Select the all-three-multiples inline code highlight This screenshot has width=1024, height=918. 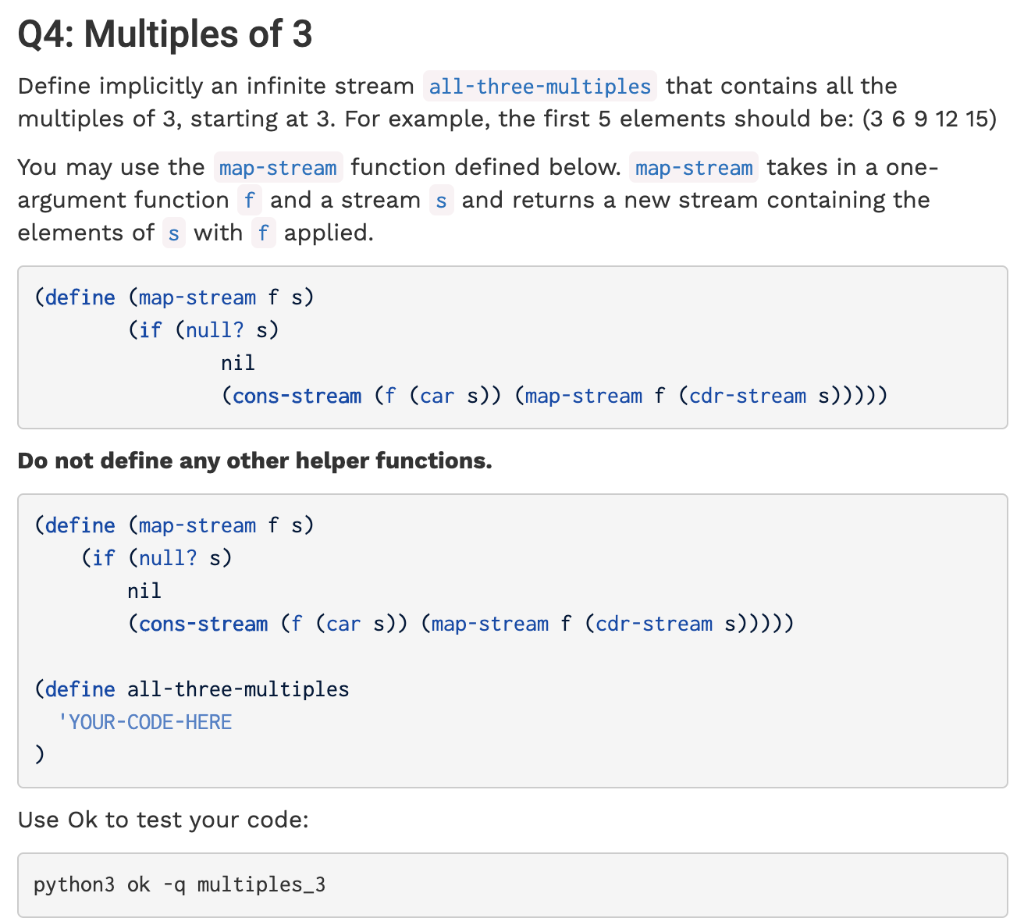[539, 86]
